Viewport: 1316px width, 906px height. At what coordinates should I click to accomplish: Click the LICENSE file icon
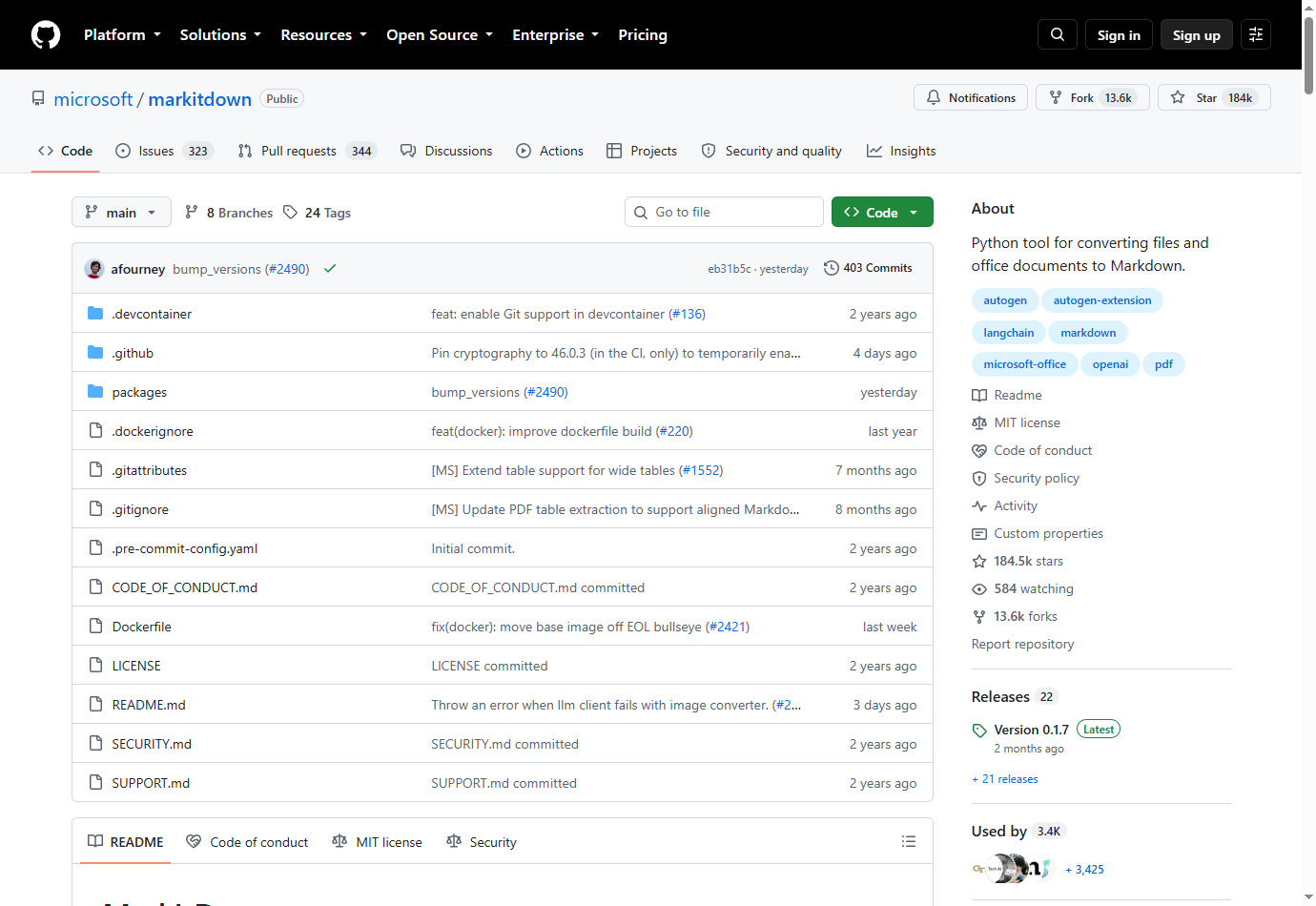click(x=95, y=666)
